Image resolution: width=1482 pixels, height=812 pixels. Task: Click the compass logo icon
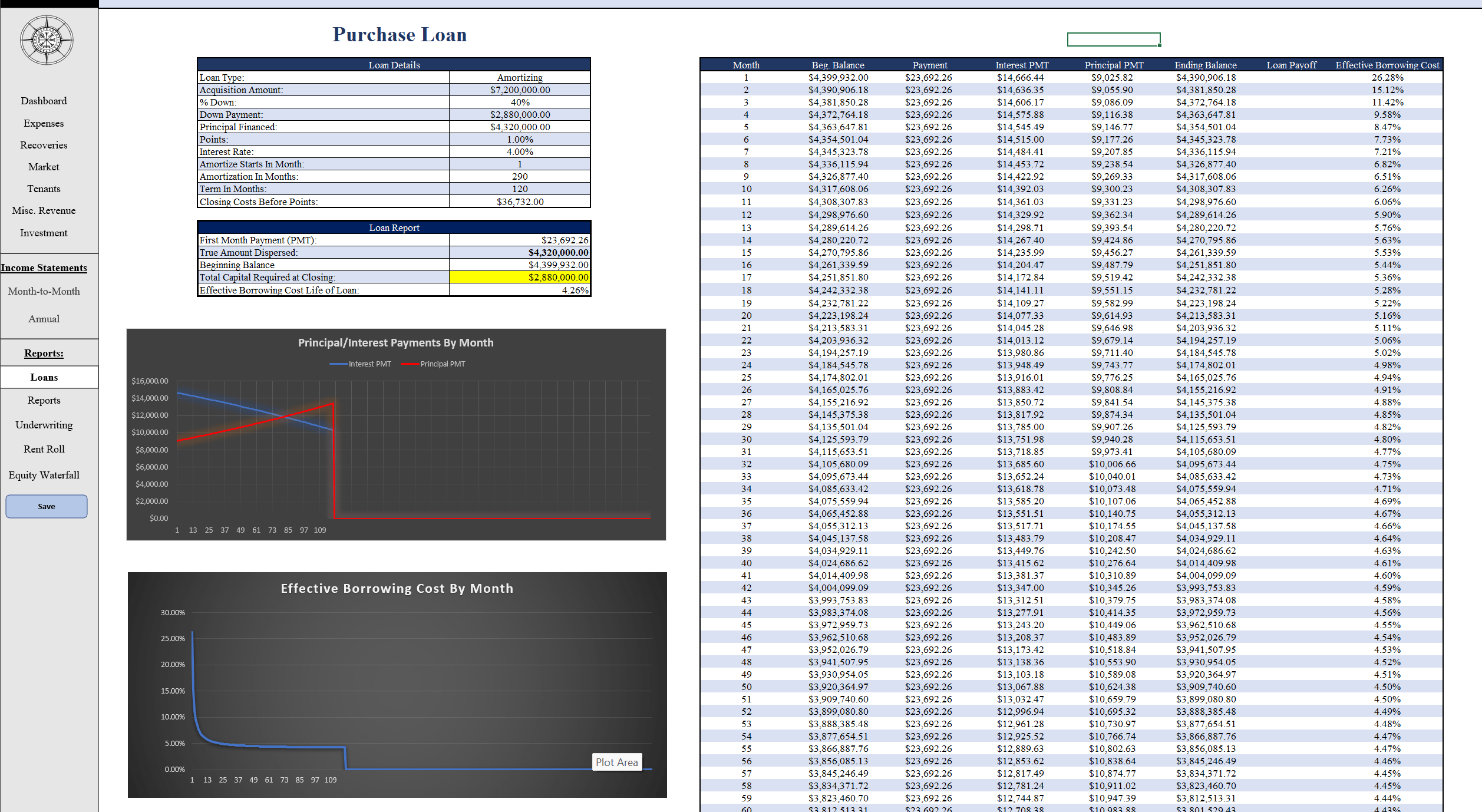(x=47, y=40)
